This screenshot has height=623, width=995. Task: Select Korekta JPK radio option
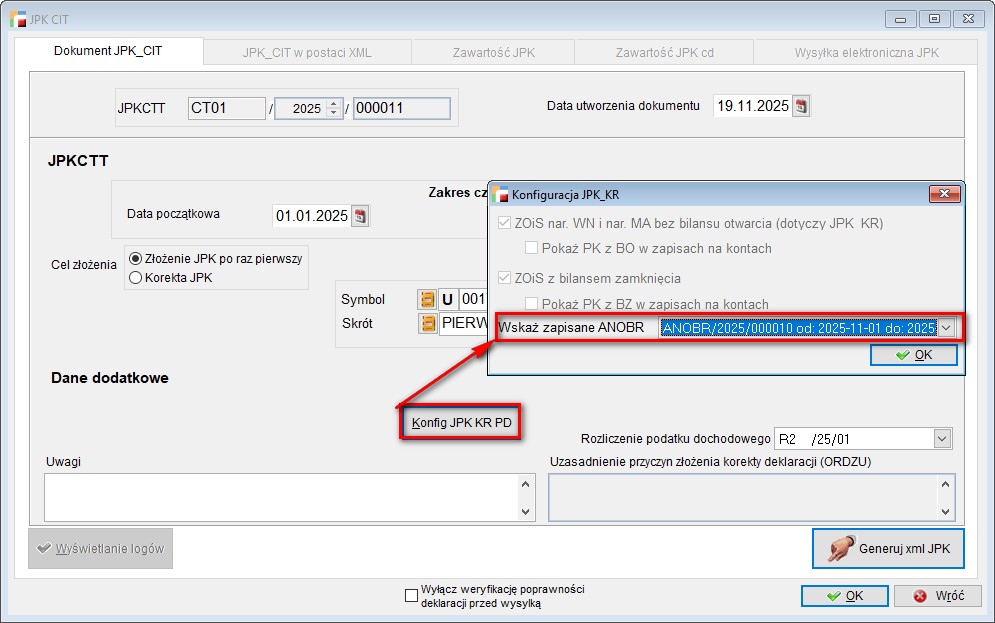tap(136, 277)
